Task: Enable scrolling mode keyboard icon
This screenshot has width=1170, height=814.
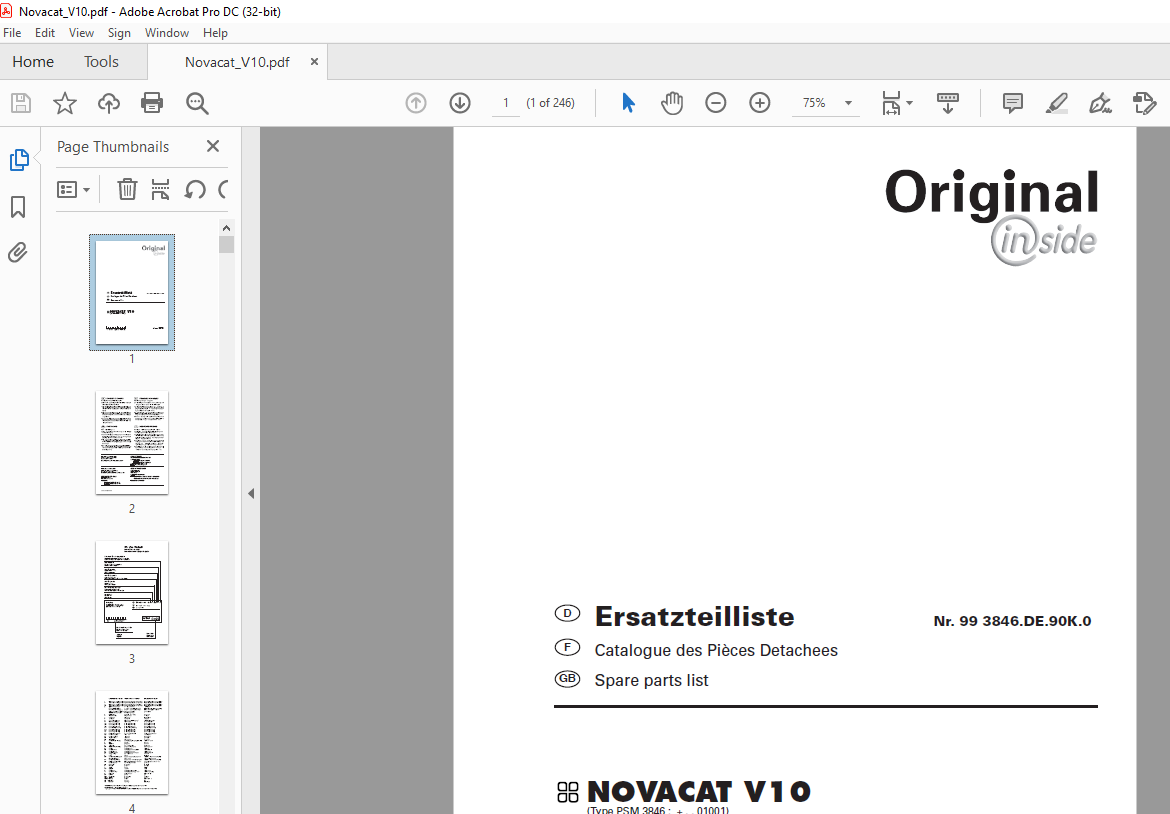Action: [x=948, y=103]
